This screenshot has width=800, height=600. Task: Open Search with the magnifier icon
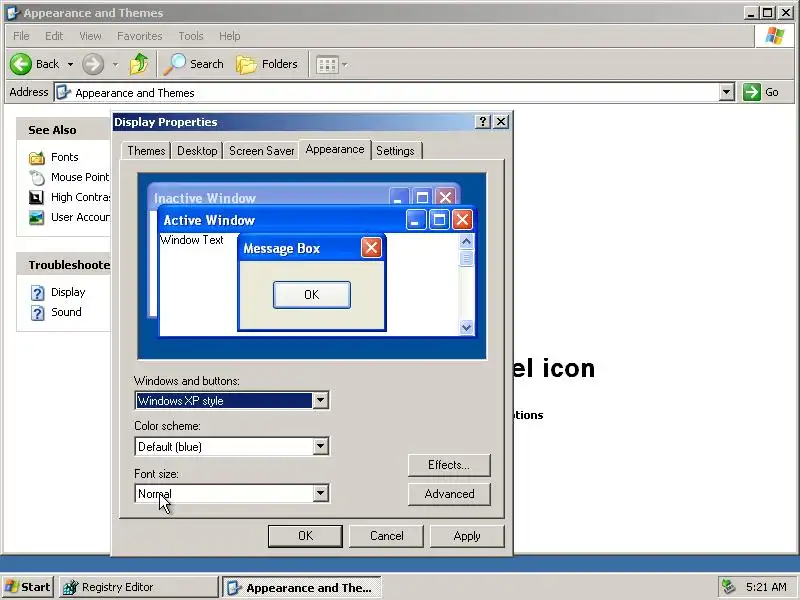pos(174,64)
